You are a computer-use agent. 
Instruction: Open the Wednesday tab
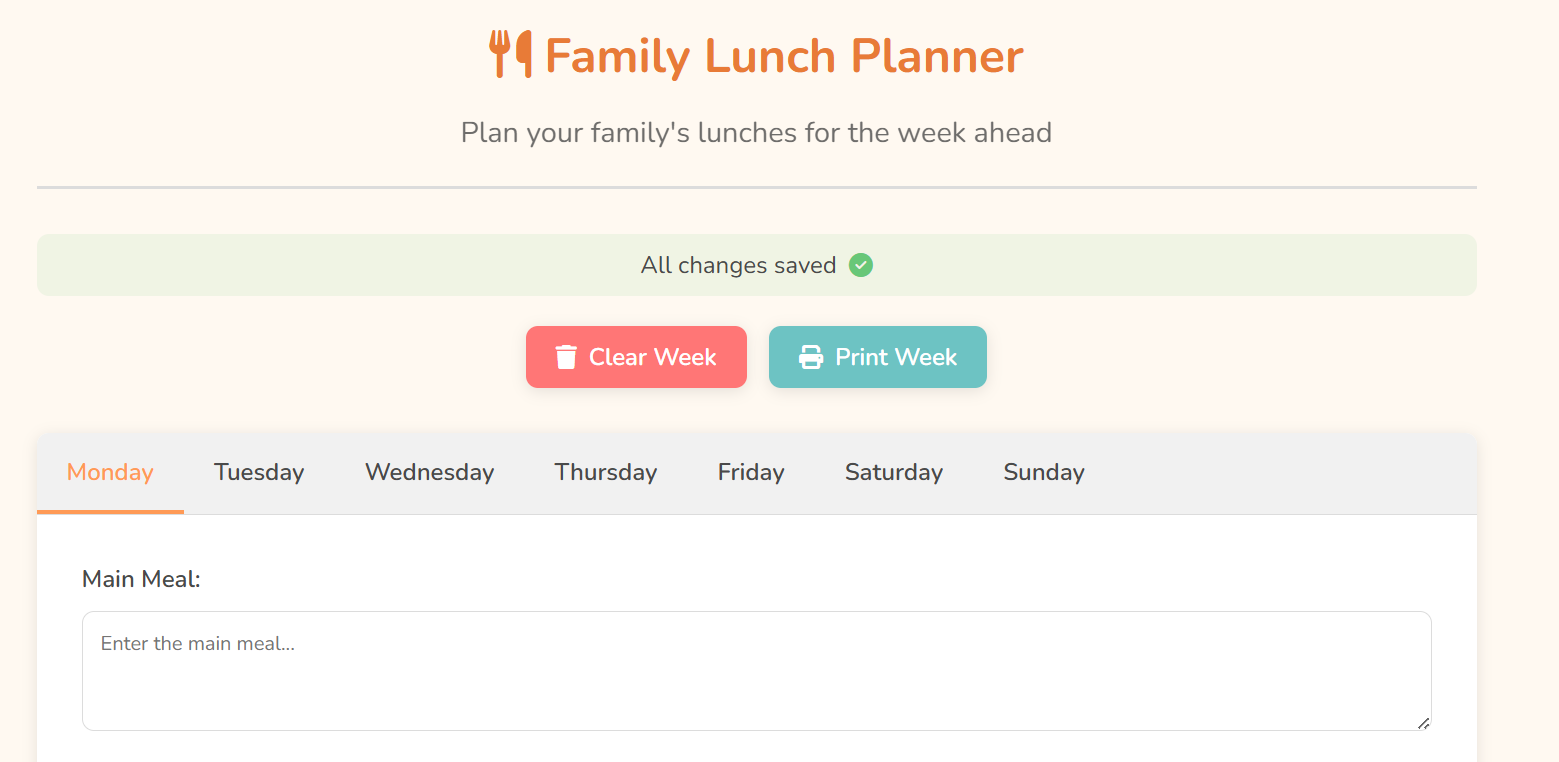429,473
